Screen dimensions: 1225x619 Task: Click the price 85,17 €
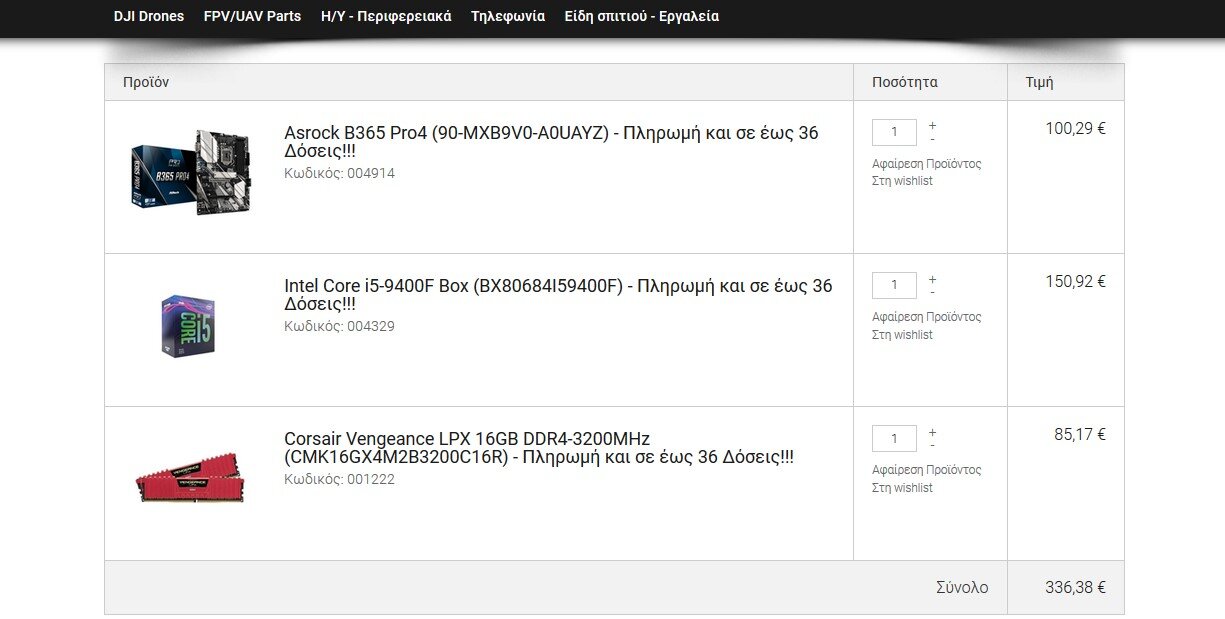pyautogui.click(x=1080, y=434)
